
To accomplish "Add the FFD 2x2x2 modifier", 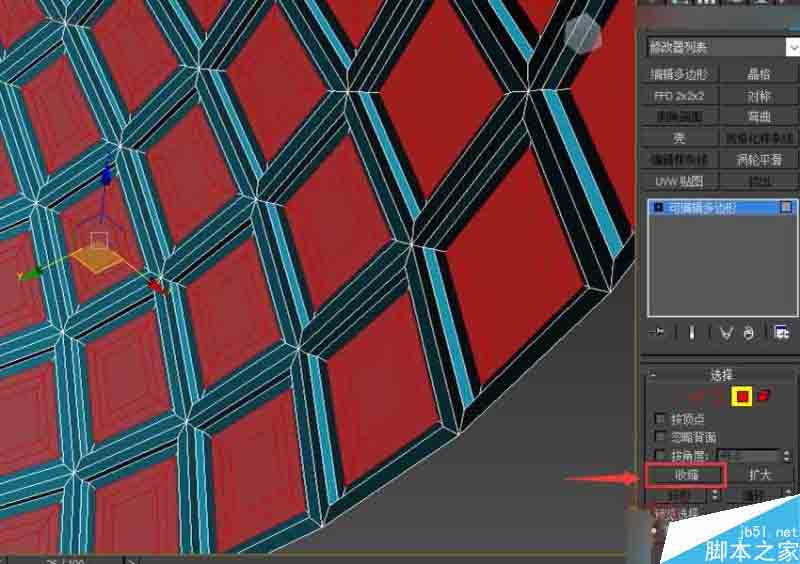I will pos(679,95).
